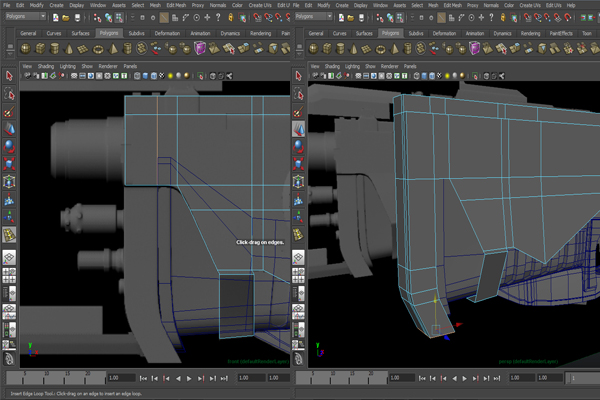The image size is (600, 400).
Task: Open the Renderer menu in right viewport
Action: (390, 66)
